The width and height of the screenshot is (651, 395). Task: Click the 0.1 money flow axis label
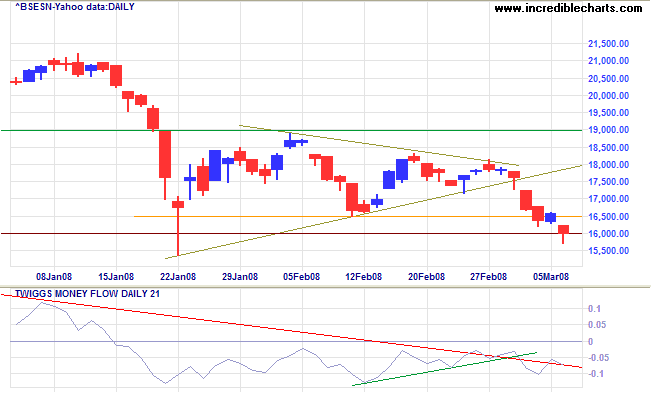(594, 309)
